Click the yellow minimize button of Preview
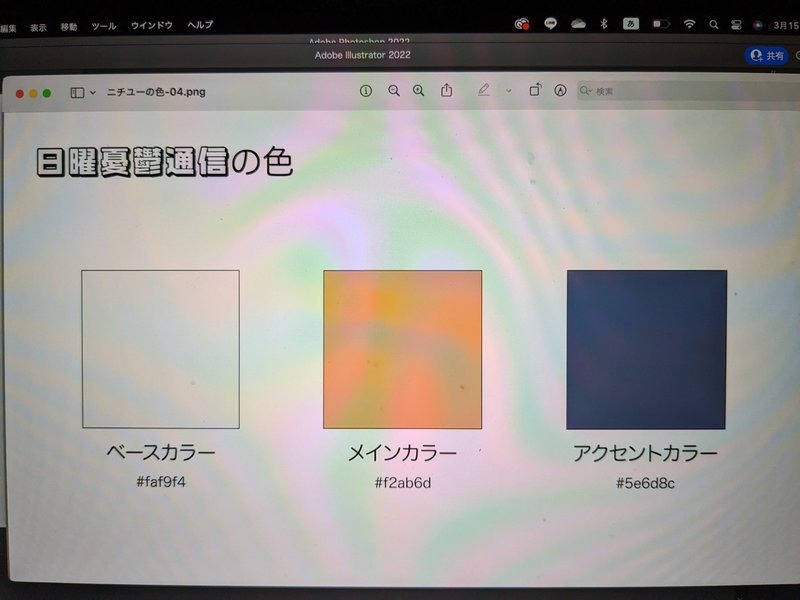 33,93
